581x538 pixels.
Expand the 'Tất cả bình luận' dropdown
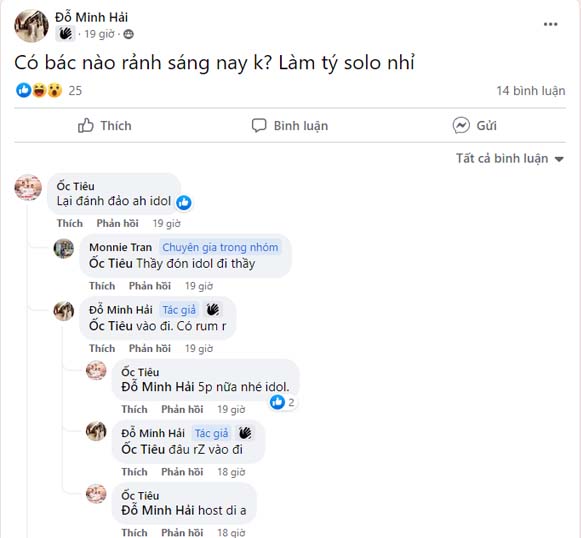tap(509, 159)
